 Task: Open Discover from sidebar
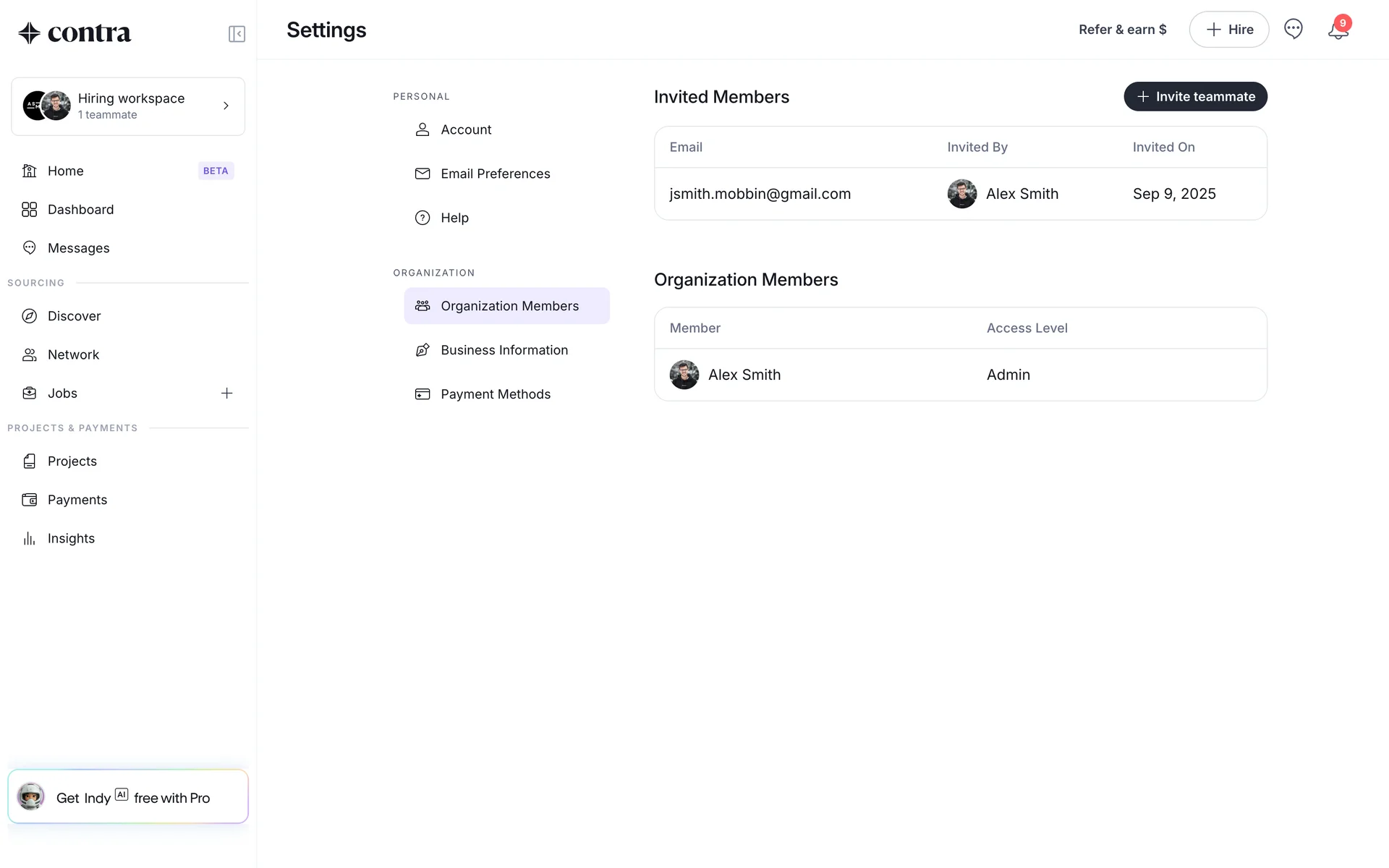(x=74, y=316)
